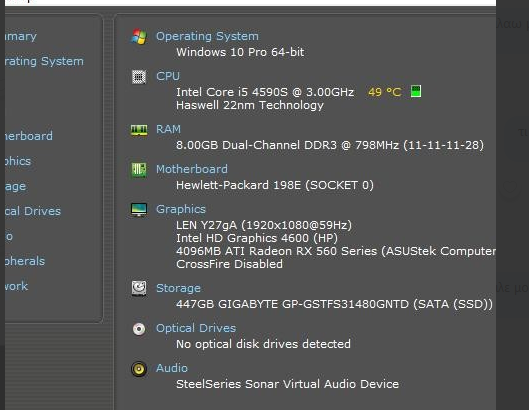The width and height of the screenshot is (529, 410).
Task: Click the CPU chip icon
Action: (139, 77)
